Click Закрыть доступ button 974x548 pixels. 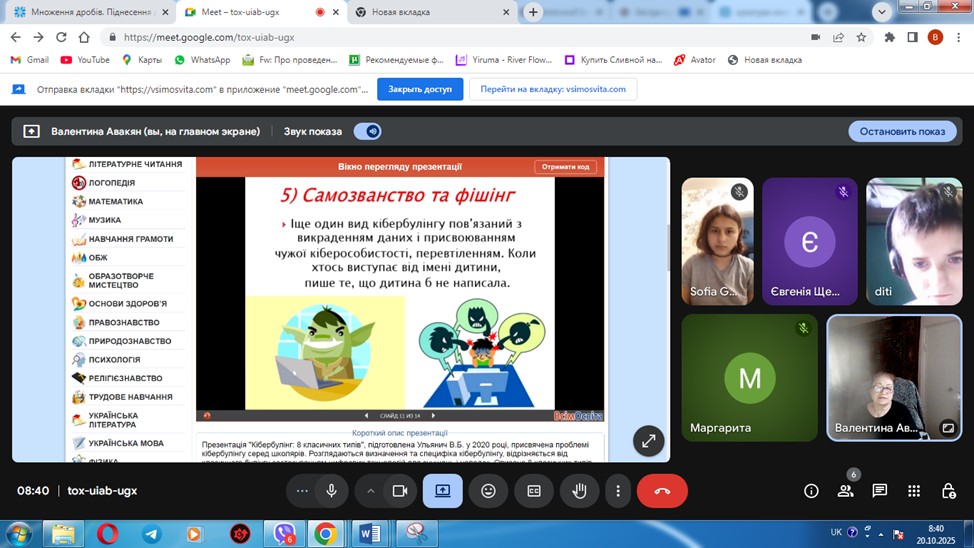tap(420, 89)
